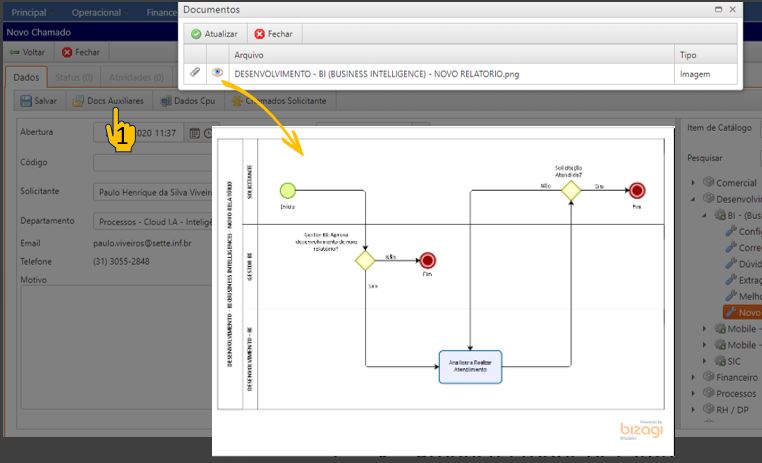Switch to the Dados tab
The width and height of the screenshot is (762, 463).
pyautogui.click(x=27, y=77)
